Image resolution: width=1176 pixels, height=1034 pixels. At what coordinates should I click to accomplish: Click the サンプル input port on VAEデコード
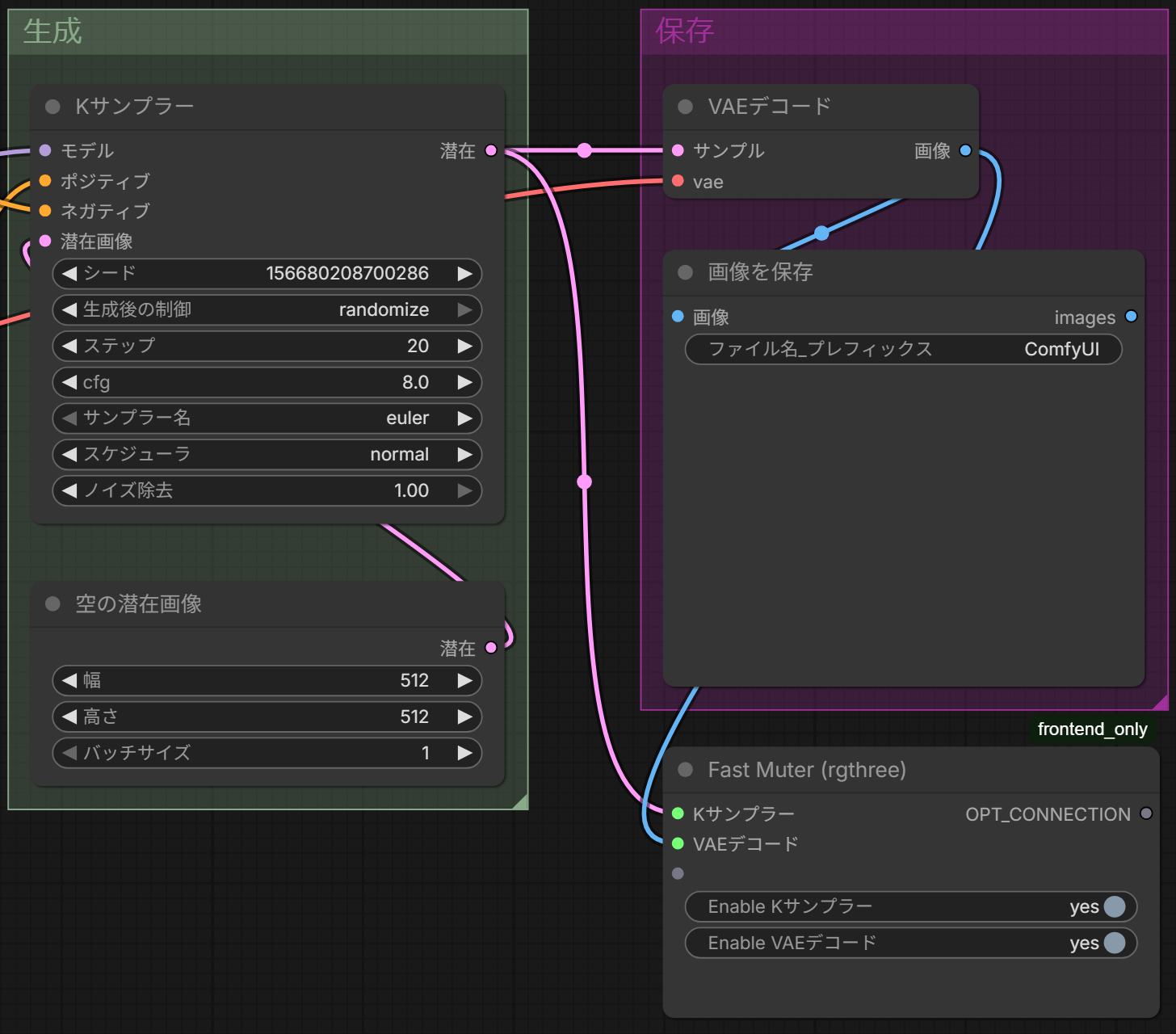(678, 150)
